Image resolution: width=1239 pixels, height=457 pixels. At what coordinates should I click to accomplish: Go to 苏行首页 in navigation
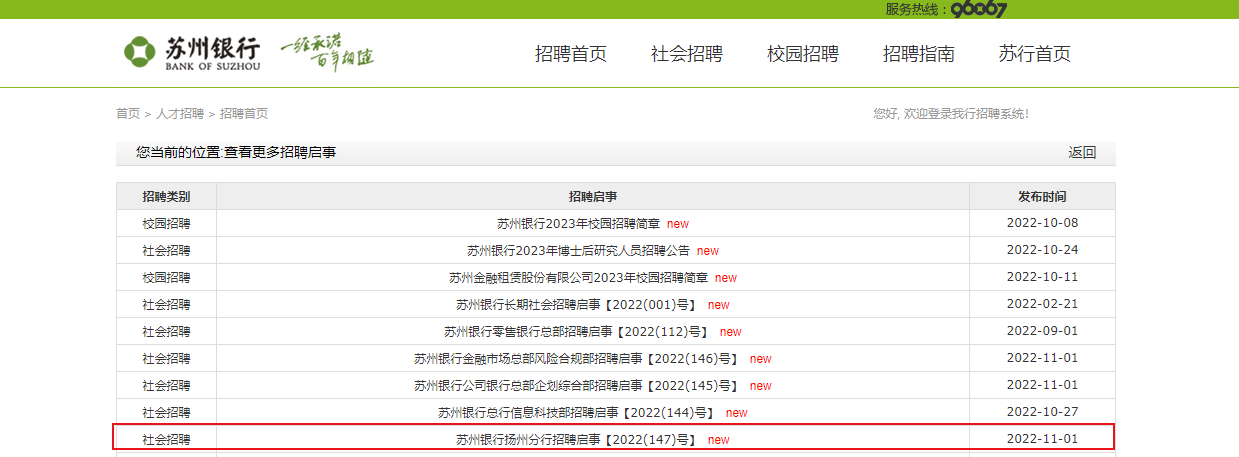click(1035, 54)
